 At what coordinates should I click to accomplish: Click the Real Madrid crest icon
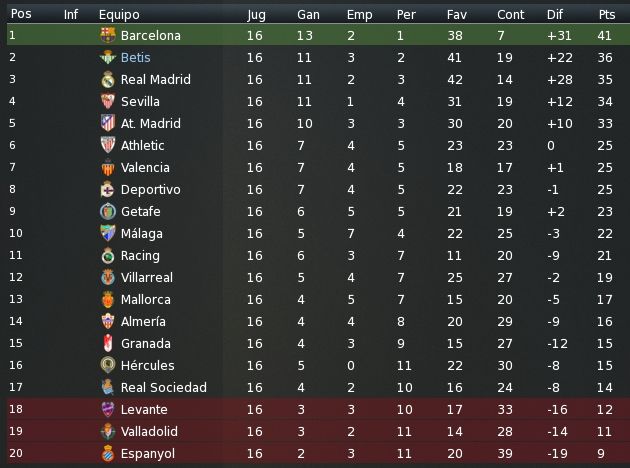point(108,80)
